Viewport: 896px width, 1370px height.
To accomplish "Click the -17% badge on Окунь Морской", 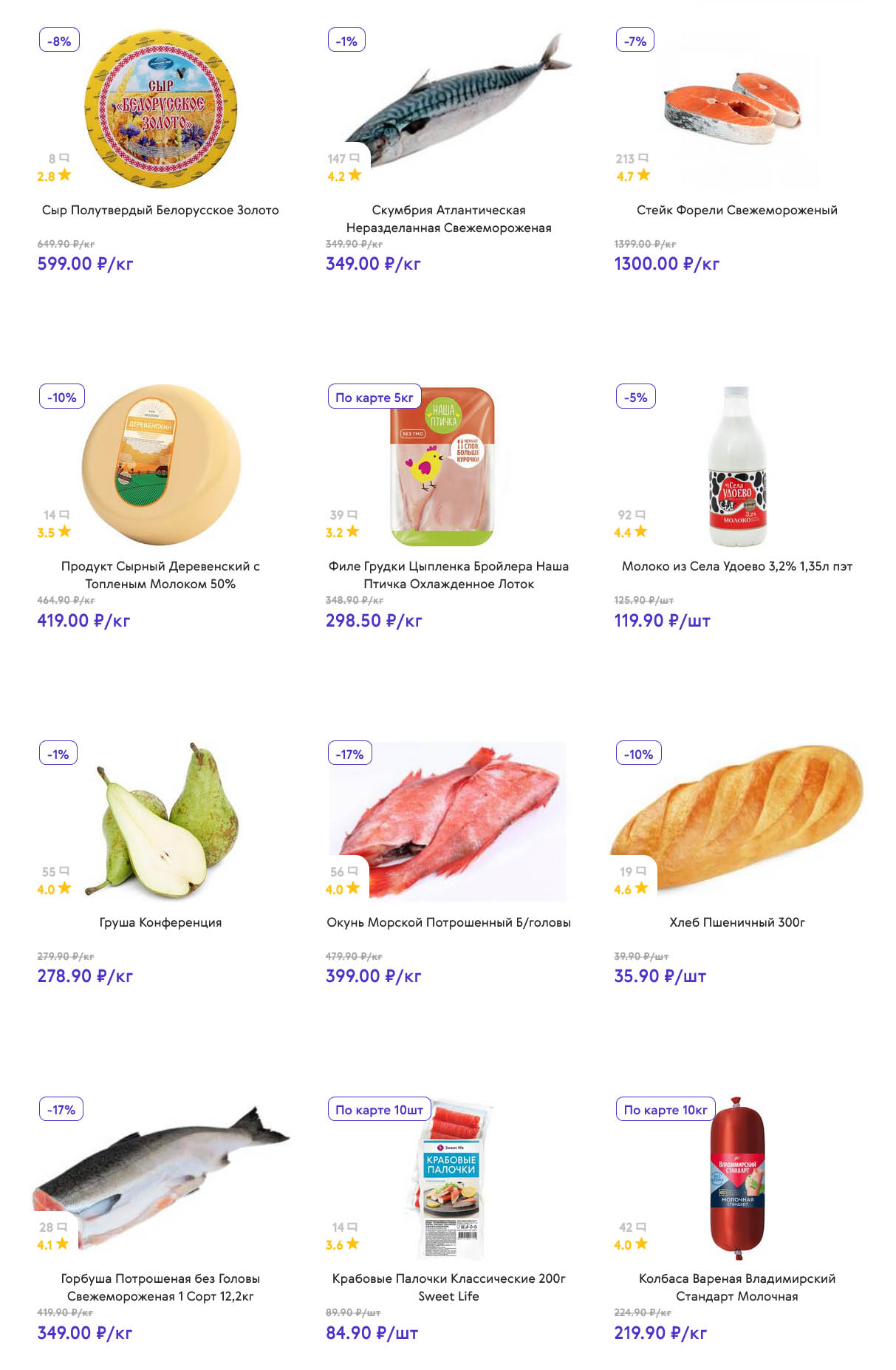I will pos(349,754).
